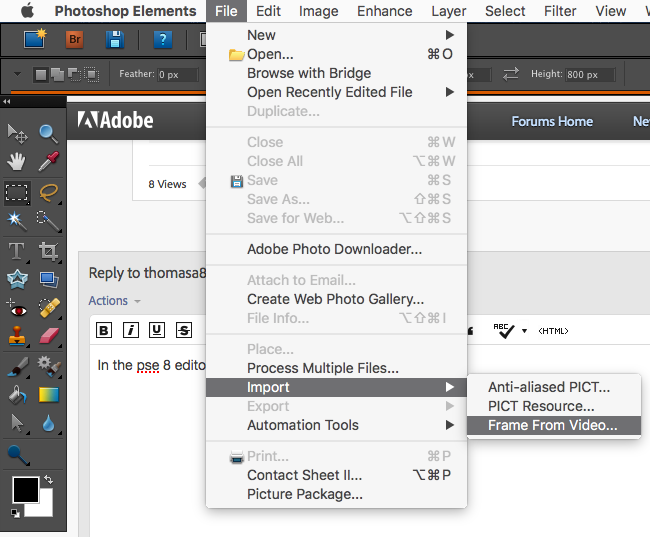Toggle strikethrough formatting in reply editor
Screen dimensions: 650x537
click(184, 330)
